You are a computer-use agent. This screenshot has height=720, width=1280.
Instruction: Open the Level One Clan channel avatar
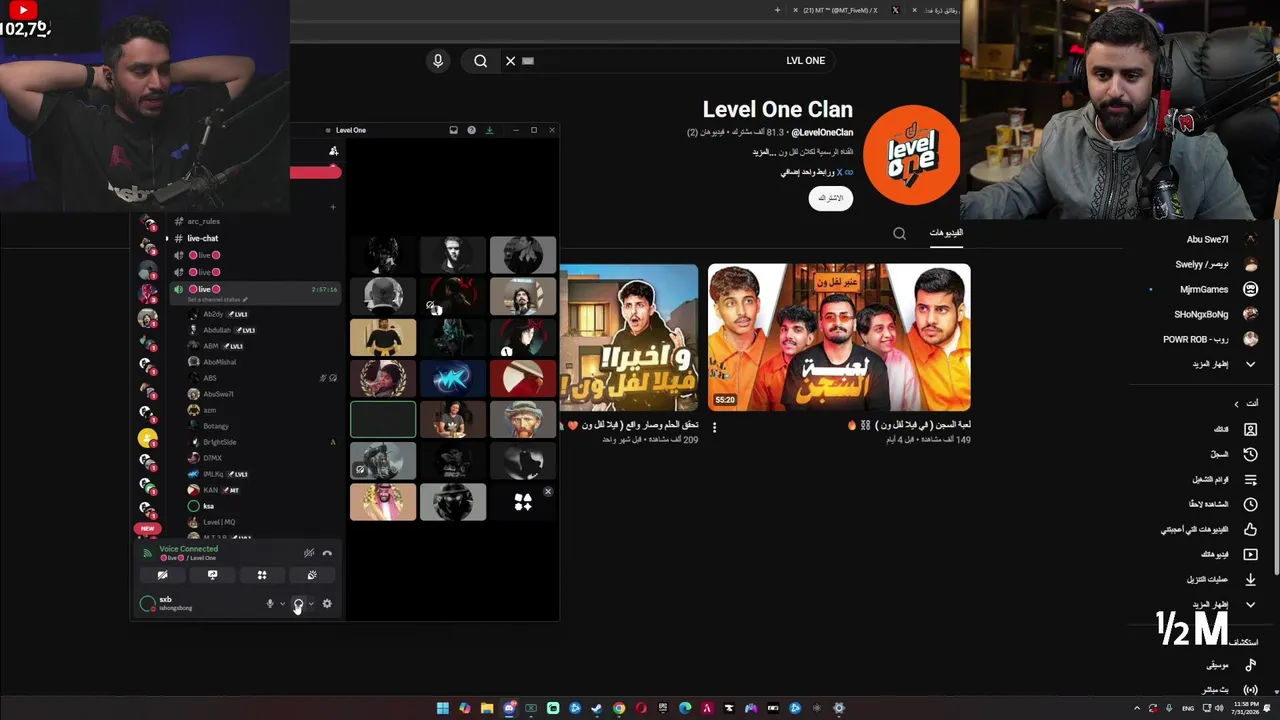point(911,155)
